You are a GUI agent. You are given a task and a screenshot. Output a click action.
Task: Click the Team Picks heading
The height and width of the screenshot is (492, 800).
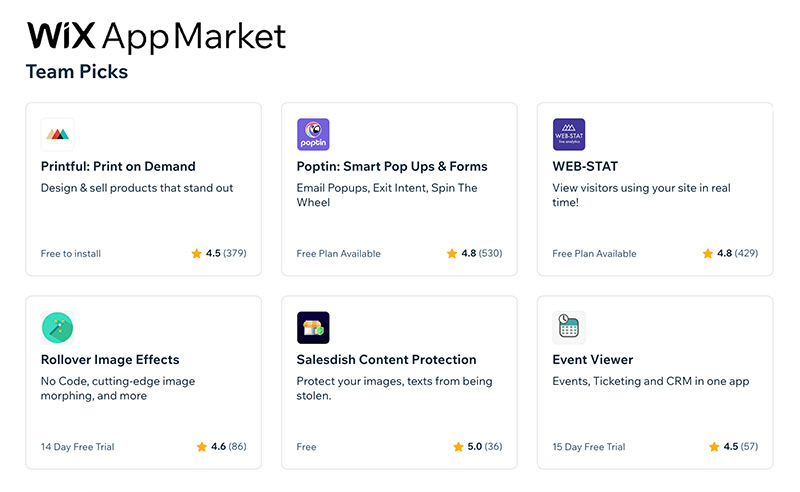[x=76, y=72]
